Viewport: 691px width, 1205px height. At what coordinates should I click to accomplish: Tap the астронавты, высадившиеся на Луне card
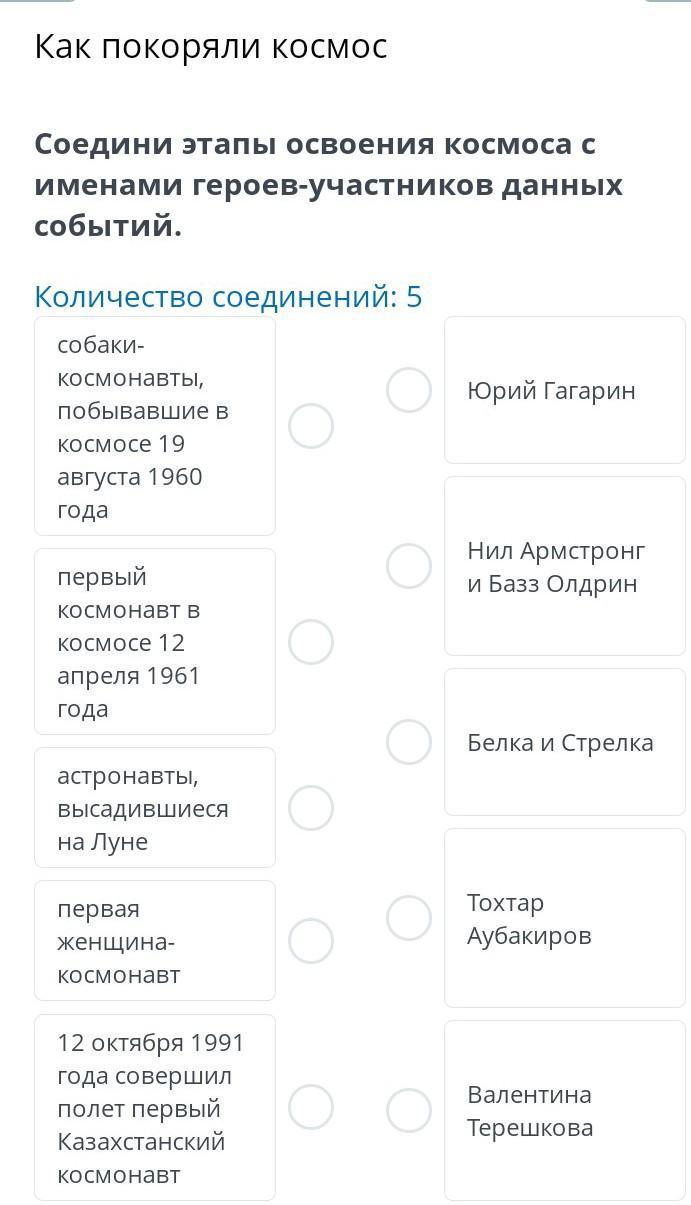point(155,808)
